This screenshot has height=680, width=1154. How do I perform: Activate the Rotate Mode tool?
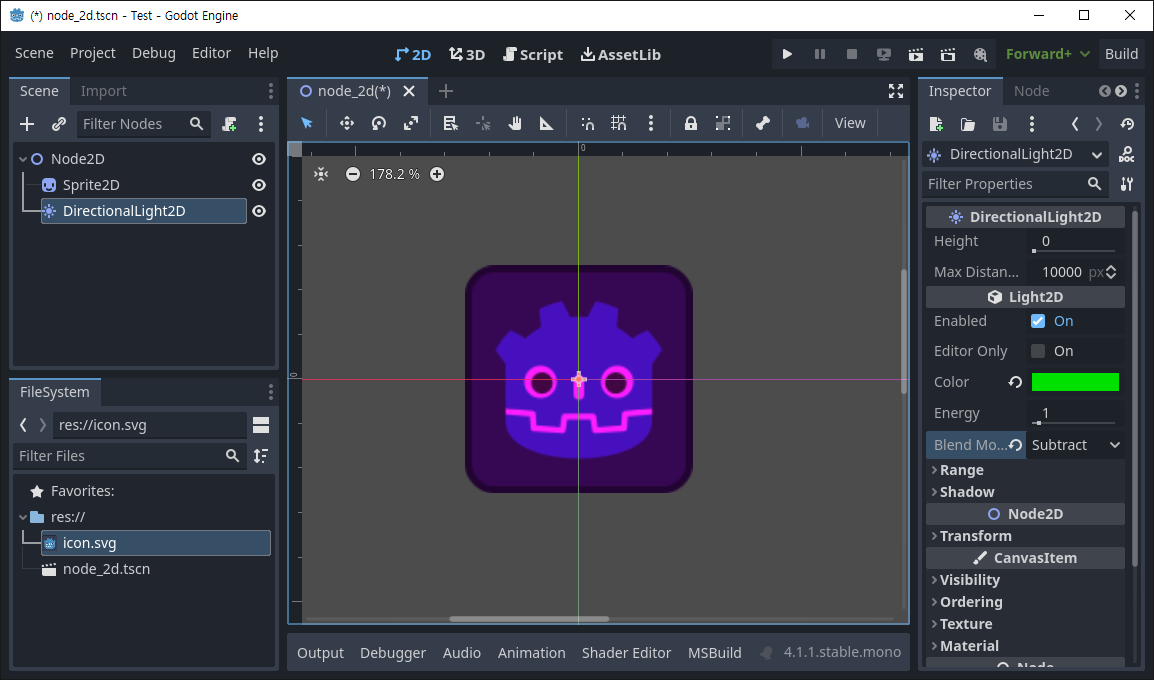pyautogui.click(x=379, y=123)
